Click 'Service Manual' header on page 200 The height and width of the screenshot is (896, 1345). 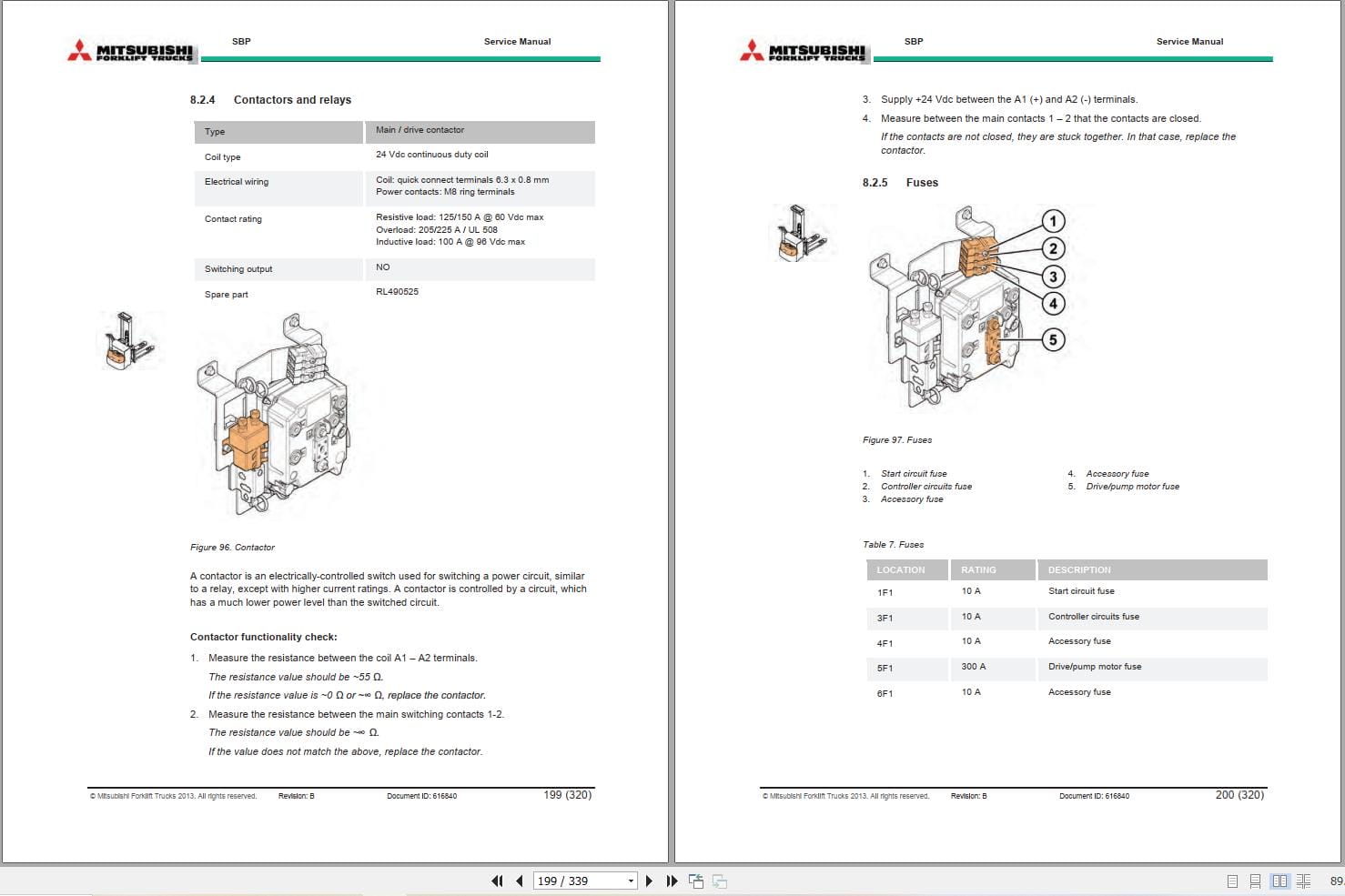point(1189,42)
